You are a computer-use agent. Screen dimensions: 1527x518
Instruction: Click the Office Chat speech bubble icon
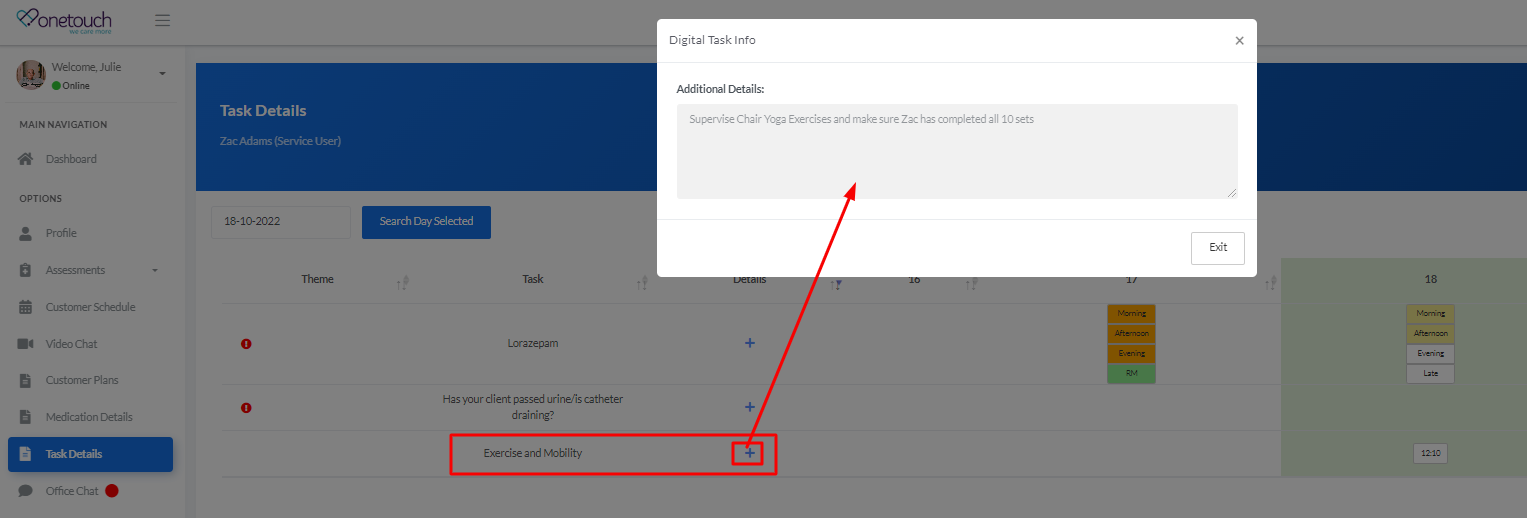[26, 491]
